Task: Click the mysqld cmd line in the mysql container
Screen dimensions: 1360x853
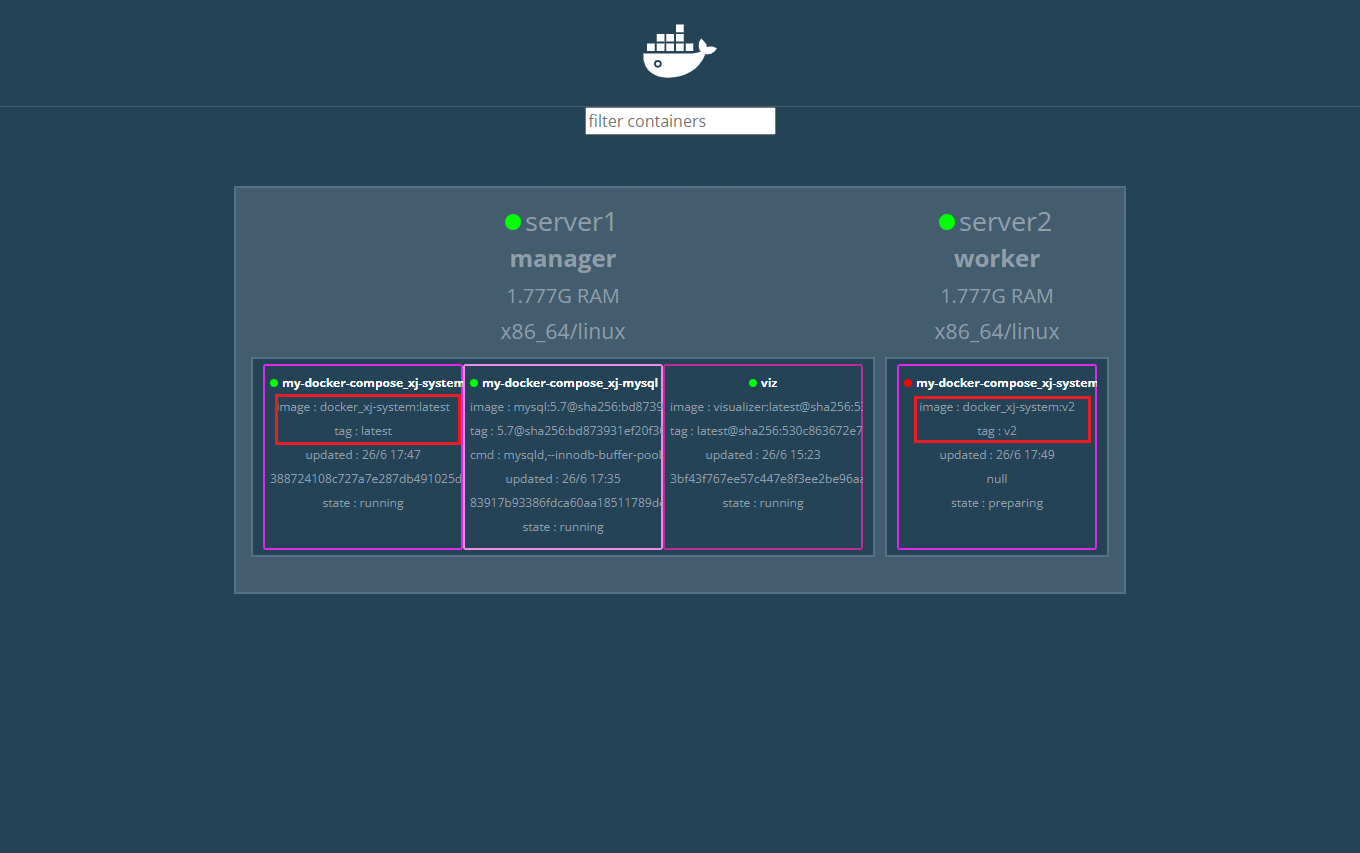Action: point(565,455)
